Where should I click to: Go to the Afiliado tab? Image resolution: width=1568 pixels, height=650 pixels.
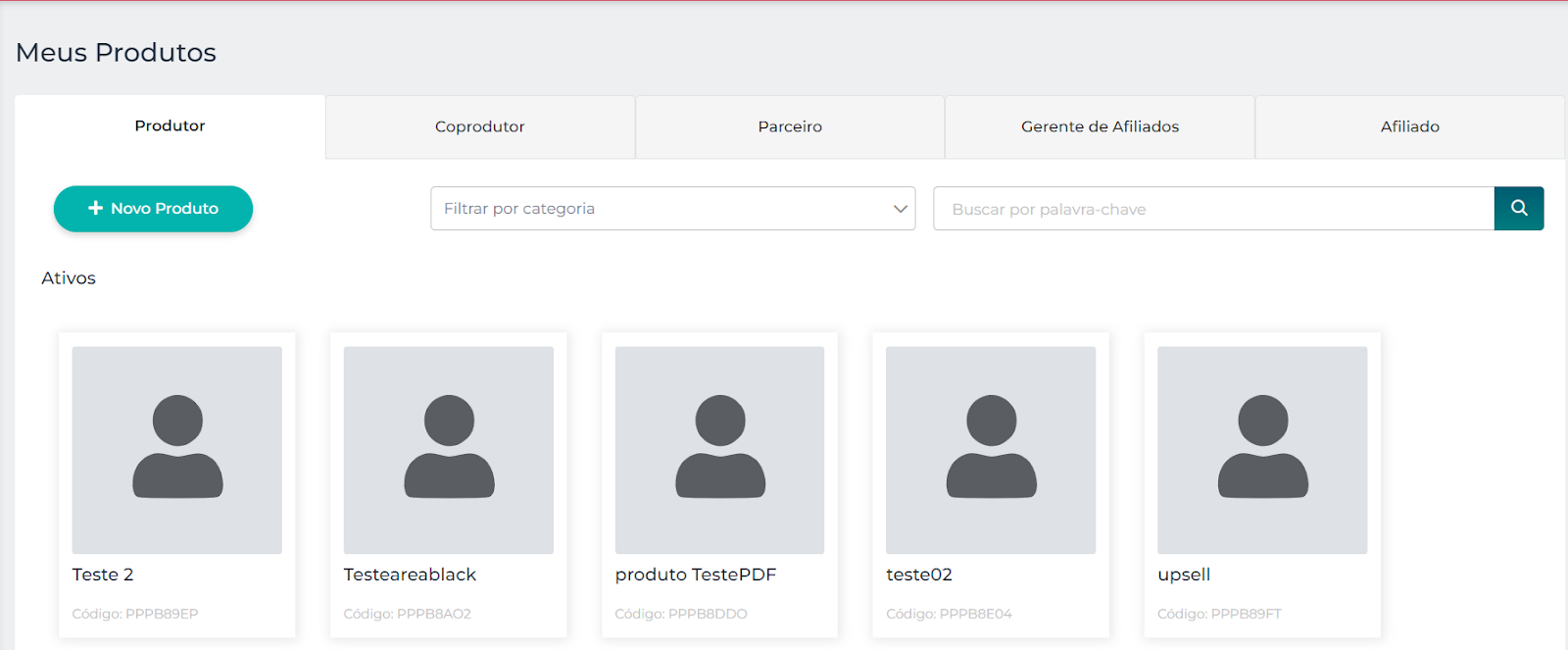[1410, 126]
